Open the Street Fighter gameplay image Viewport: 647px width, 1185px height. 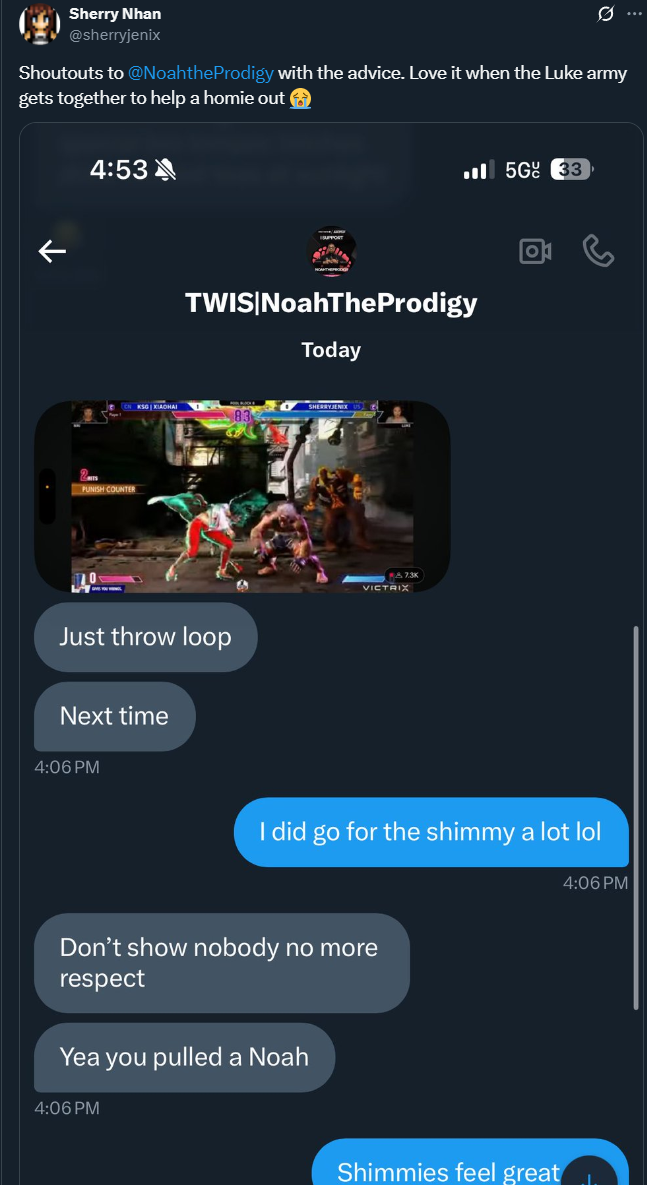pyautogui.click(x=243, y=496)
